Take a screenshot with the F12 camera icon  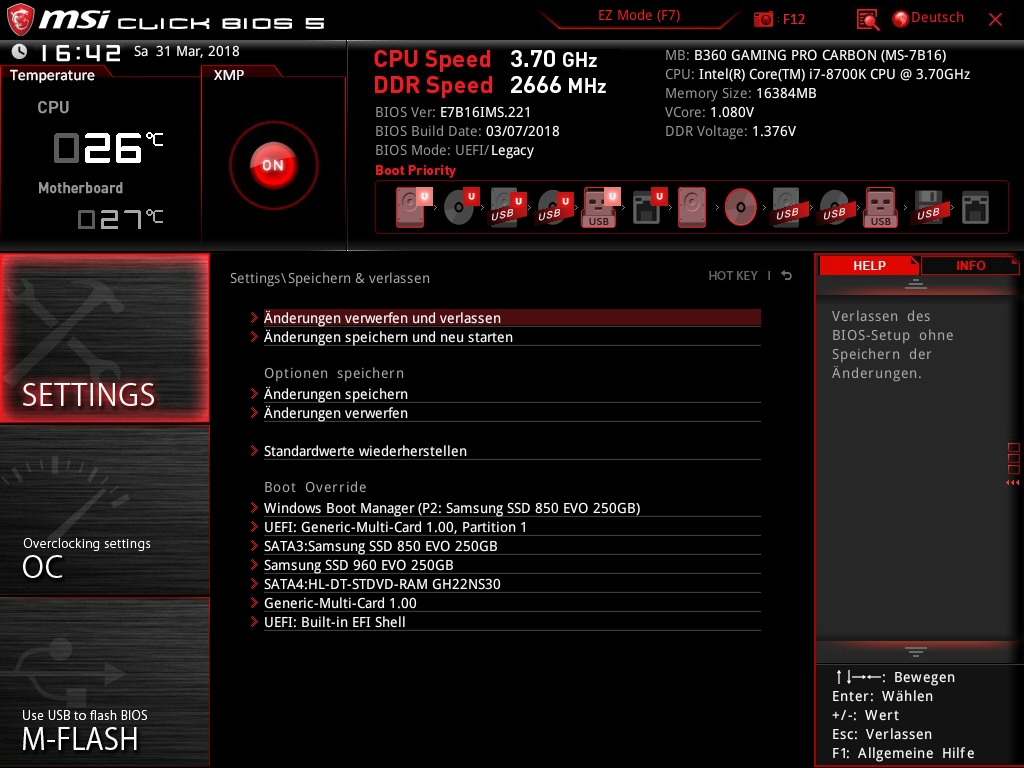(x=763, y=19)
